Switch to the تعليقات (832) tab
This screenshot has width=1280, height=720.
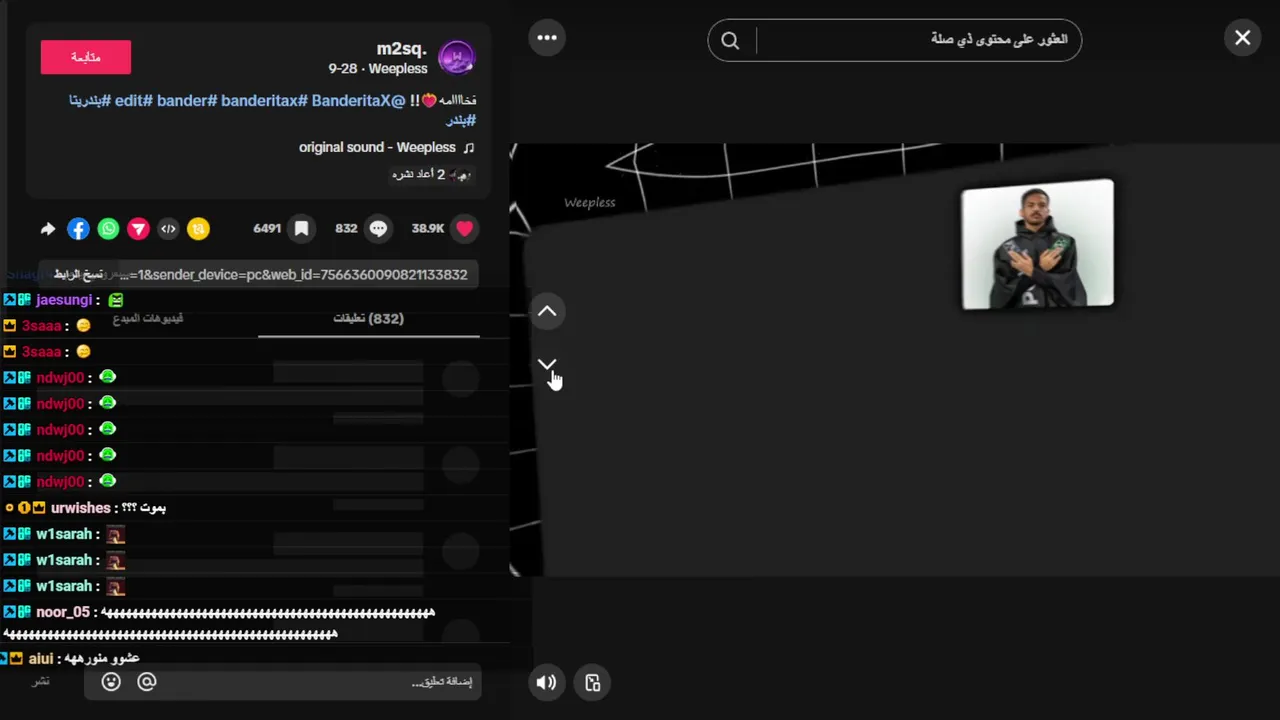point(368,318)
